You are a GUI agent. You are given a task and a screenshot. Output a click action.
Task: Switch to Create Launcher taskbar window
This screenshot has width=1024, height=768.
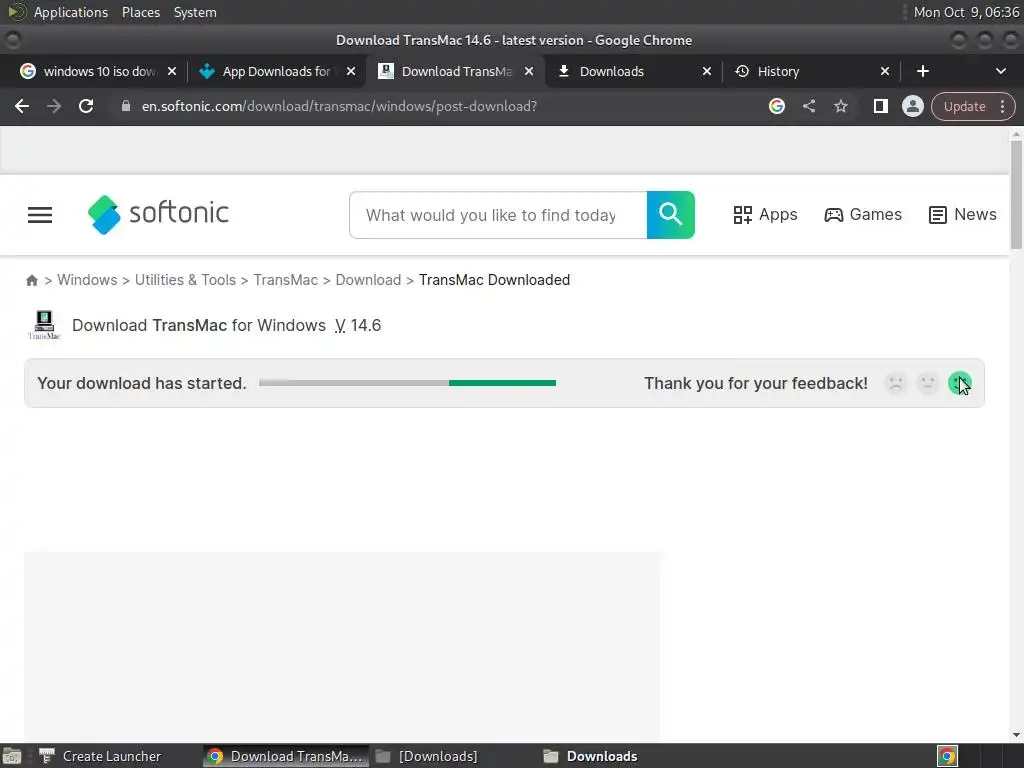point(101,756)
